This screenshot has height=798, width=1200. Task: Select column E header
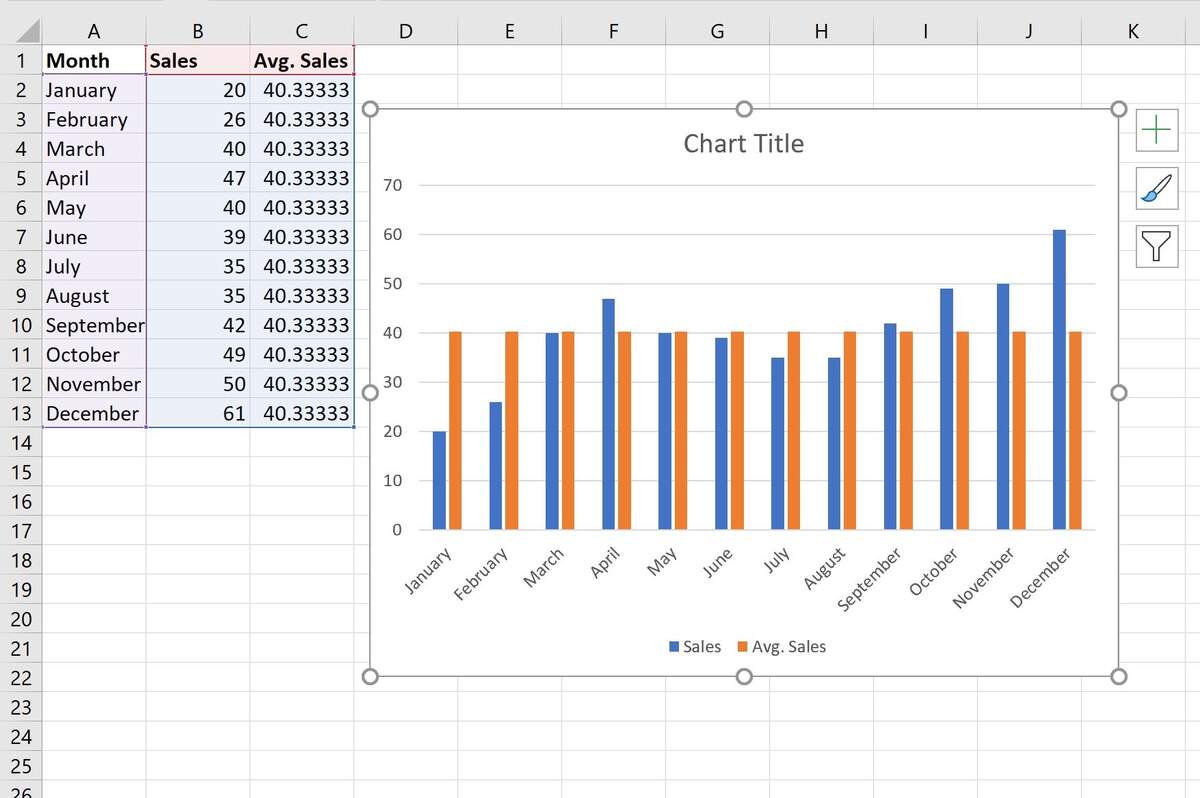point(509,31)
